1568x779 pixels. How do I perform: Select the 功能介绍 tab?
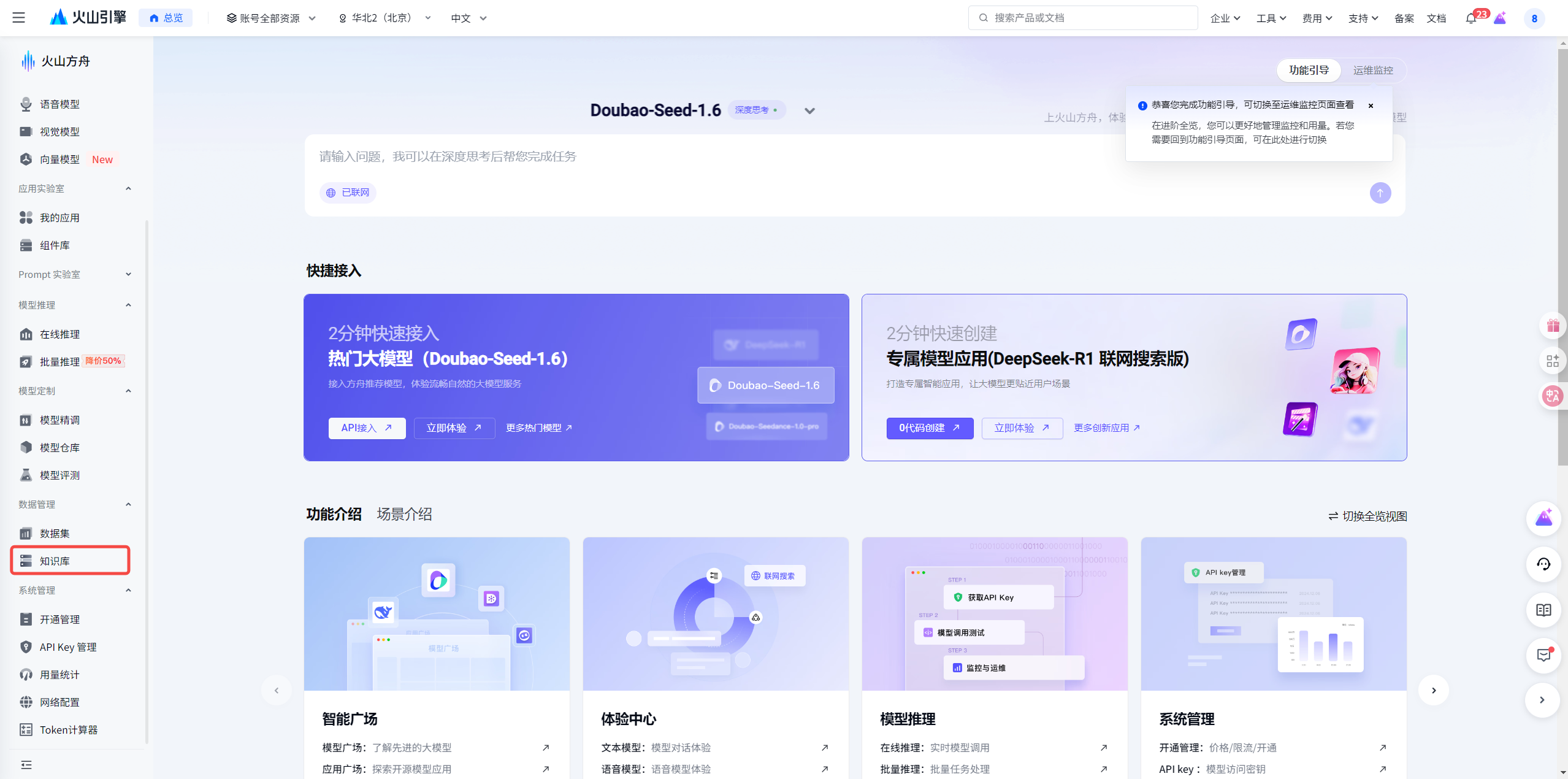(334, 514)
